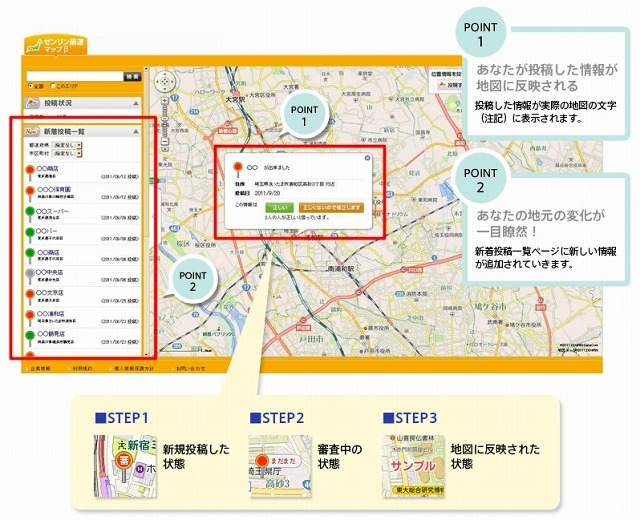The image size is (640, 520).
Task: Click the red pin beside ○○文京店
Action: (x=29, y=296)
